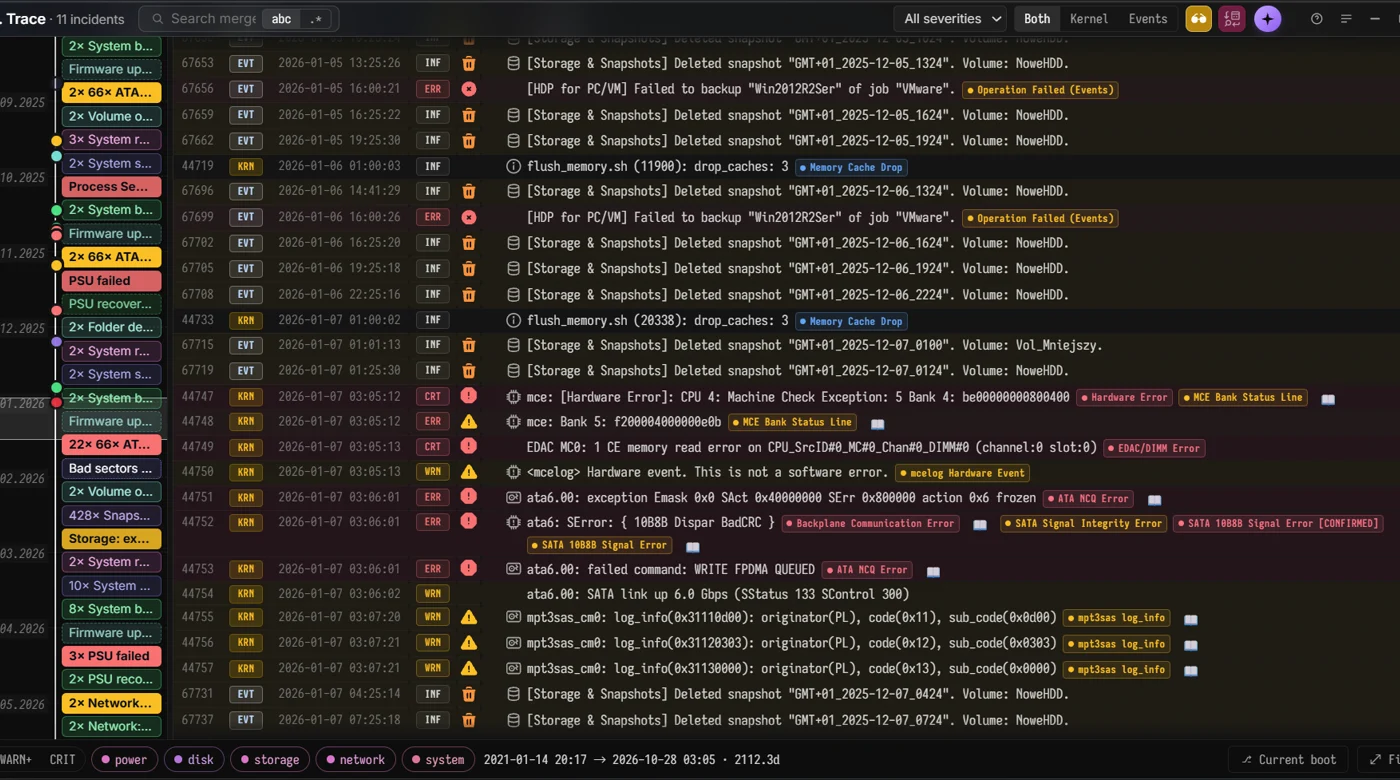This screenshot has height=780, width=1400.
Task: Click the warning triangle icon on entry 44750
Action: point(469,472)
